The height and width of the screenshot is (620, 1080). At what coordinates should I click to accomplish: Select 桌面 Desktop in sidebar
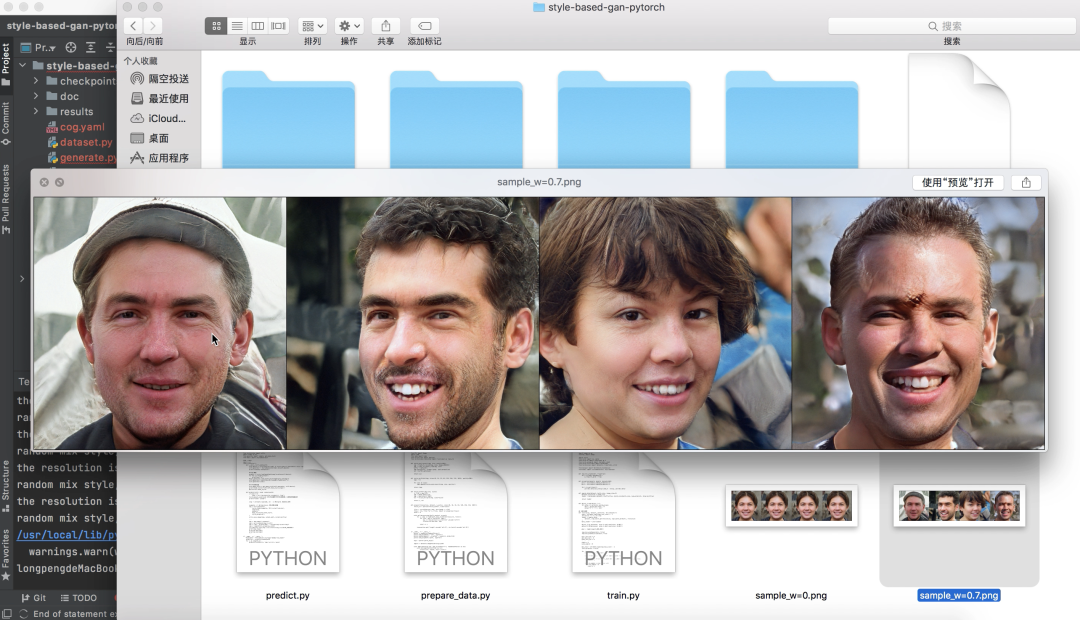(150, 138)
